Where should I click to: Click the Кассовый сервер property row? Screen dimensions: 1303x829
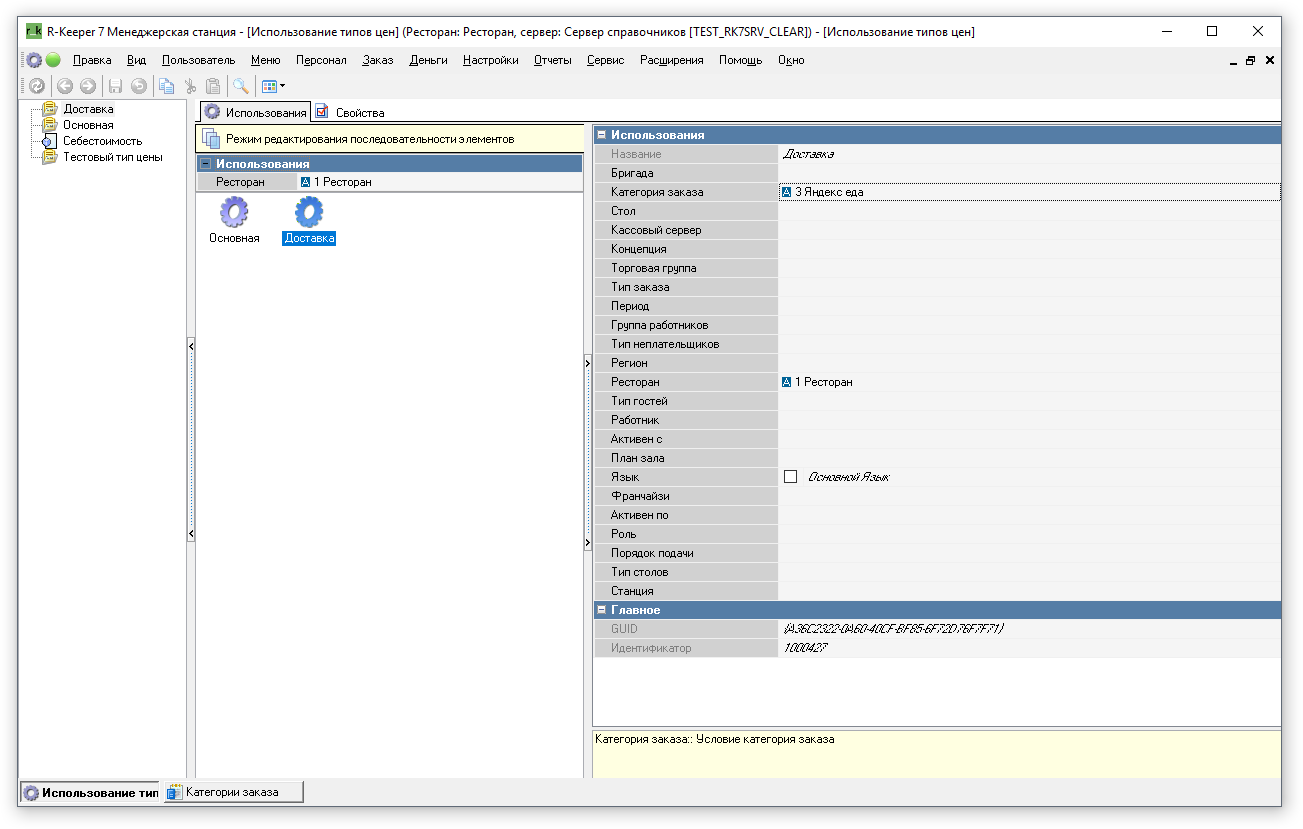[x=937, y=230]
